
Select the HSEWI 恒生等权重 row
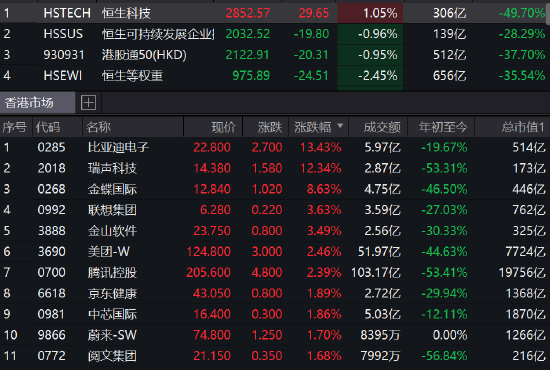click(275, 76)
